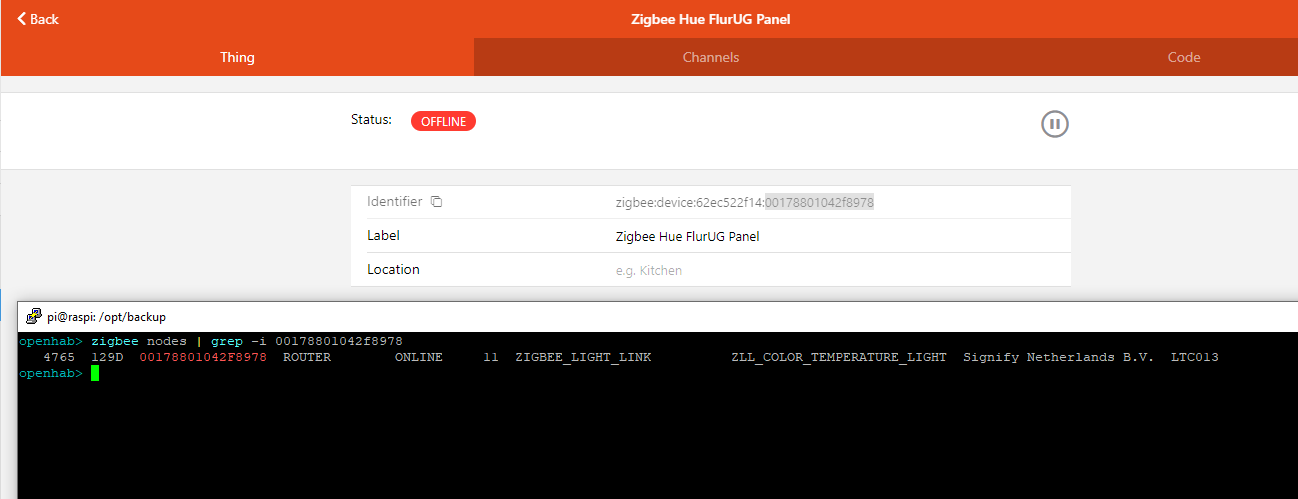Click Signify Netherlands B.V. in terminal
Screen dimensions: 1298x499
(1059, 357)
